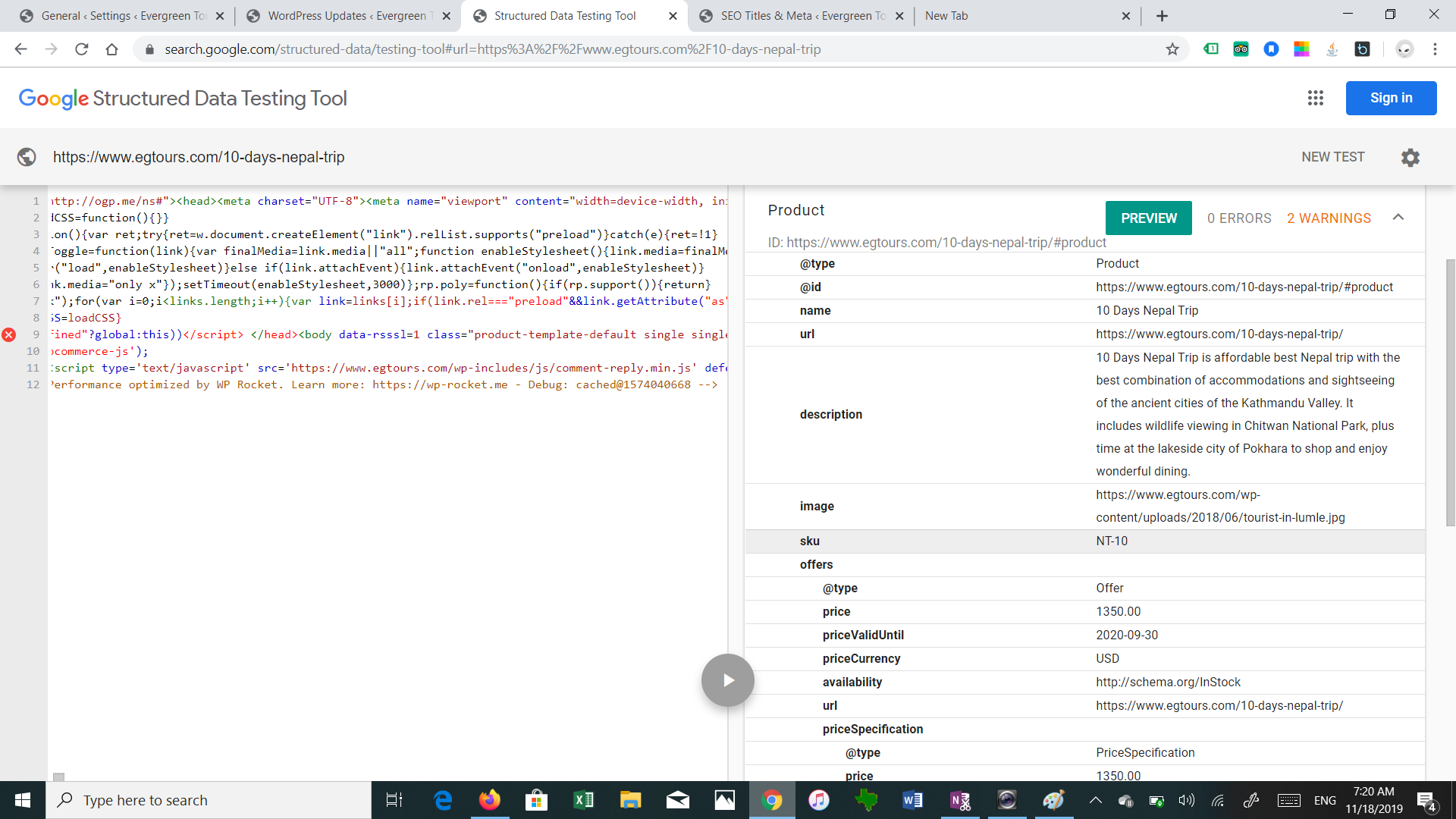1456x819 pixels.
Task: Click the name value 10 Days Nepal Trip
Action: (x=1147, y=311)
